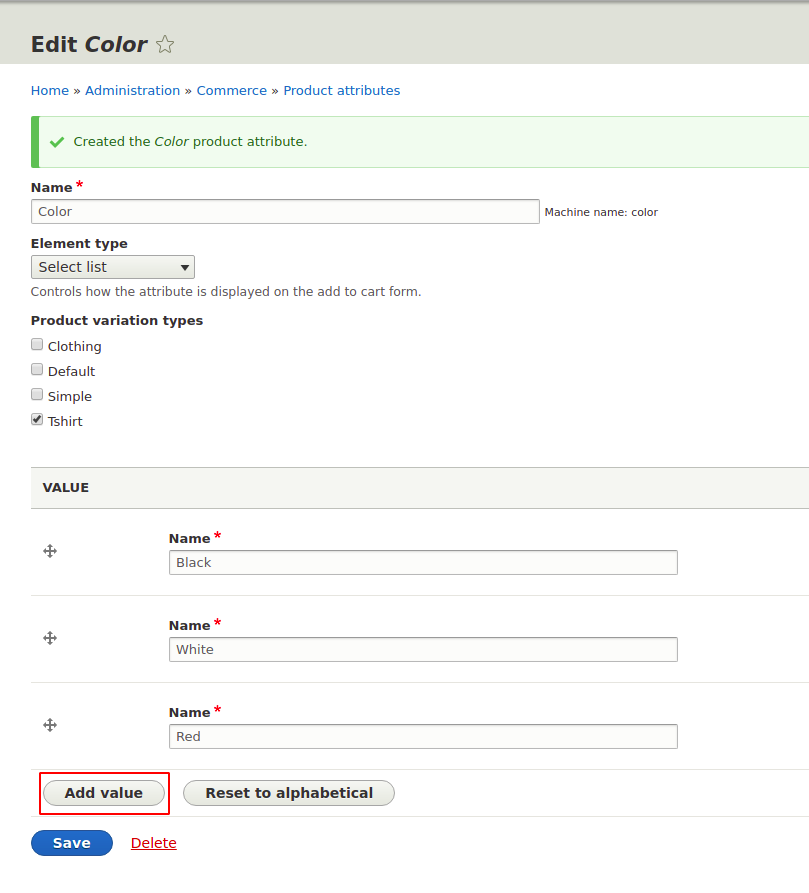Click the red Delete link

153,843
